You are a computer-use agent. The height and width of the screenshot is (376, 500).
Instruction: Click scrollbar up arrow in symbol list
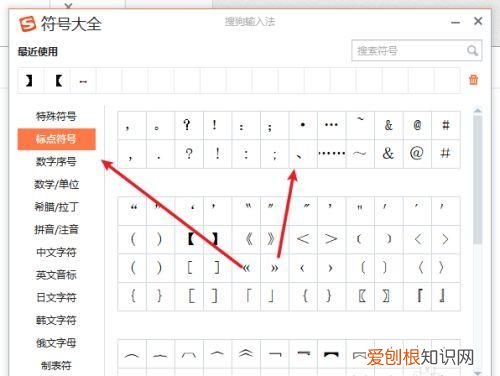[x=477, y=111]
